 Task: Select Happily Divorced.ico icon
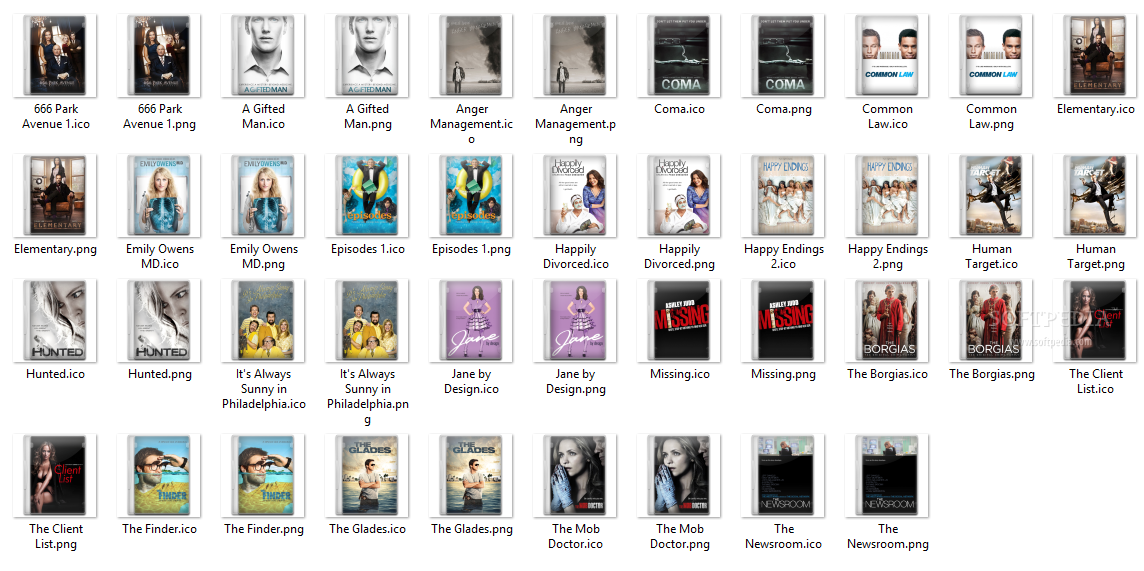point(575,195)
